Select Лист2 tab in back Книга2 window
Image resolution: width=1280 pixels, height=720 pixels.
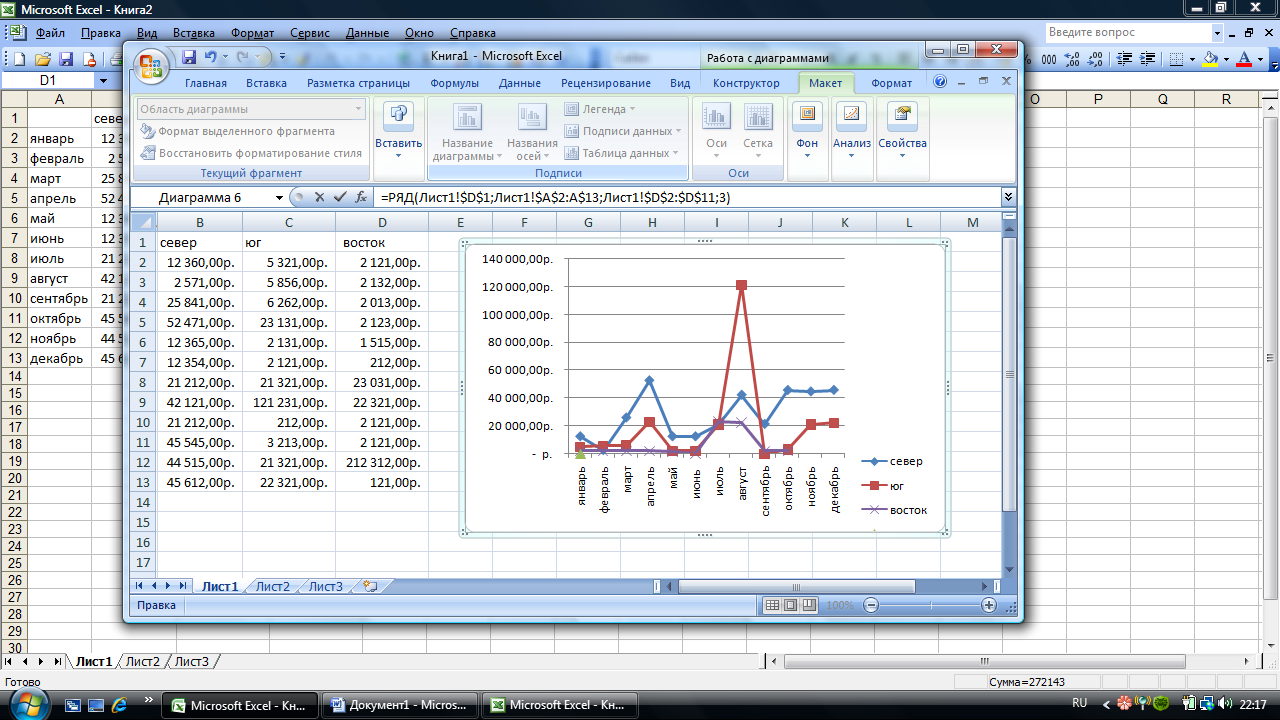click(143, 661)
